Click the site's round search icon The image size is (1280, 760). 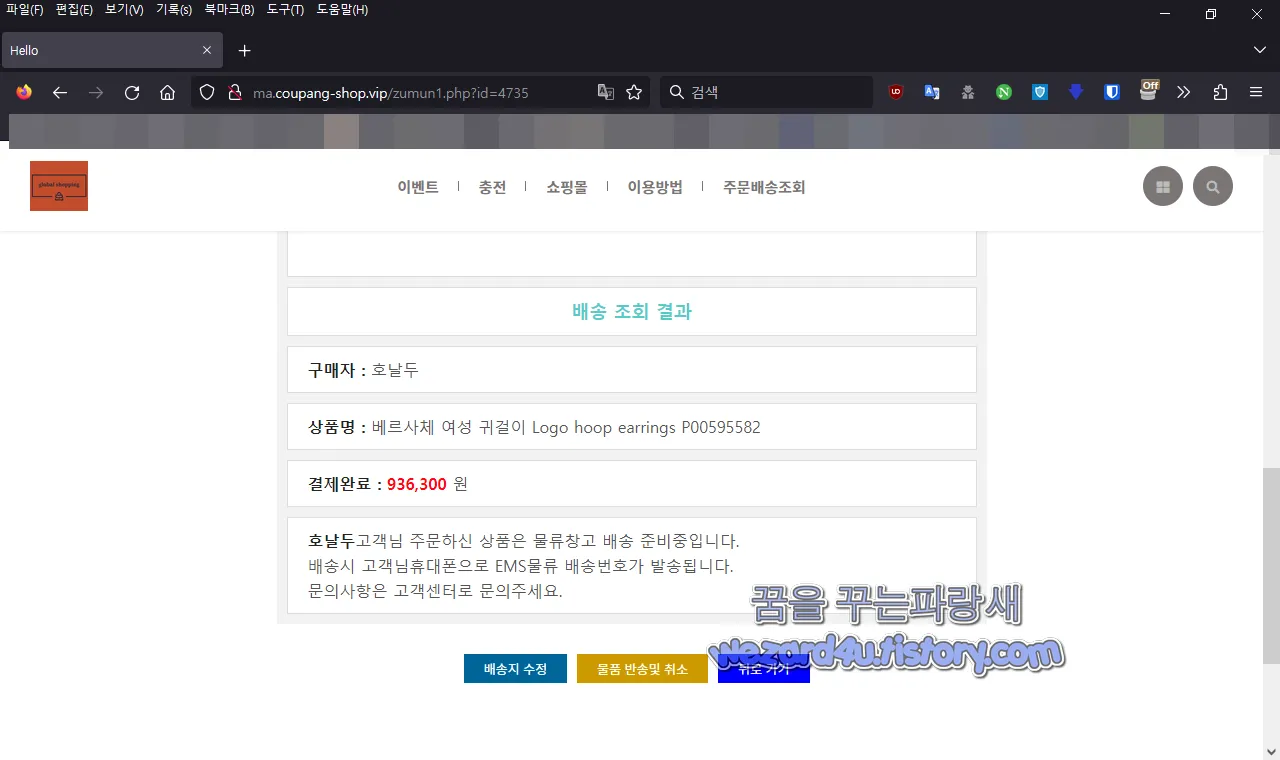click(1213, 186)
